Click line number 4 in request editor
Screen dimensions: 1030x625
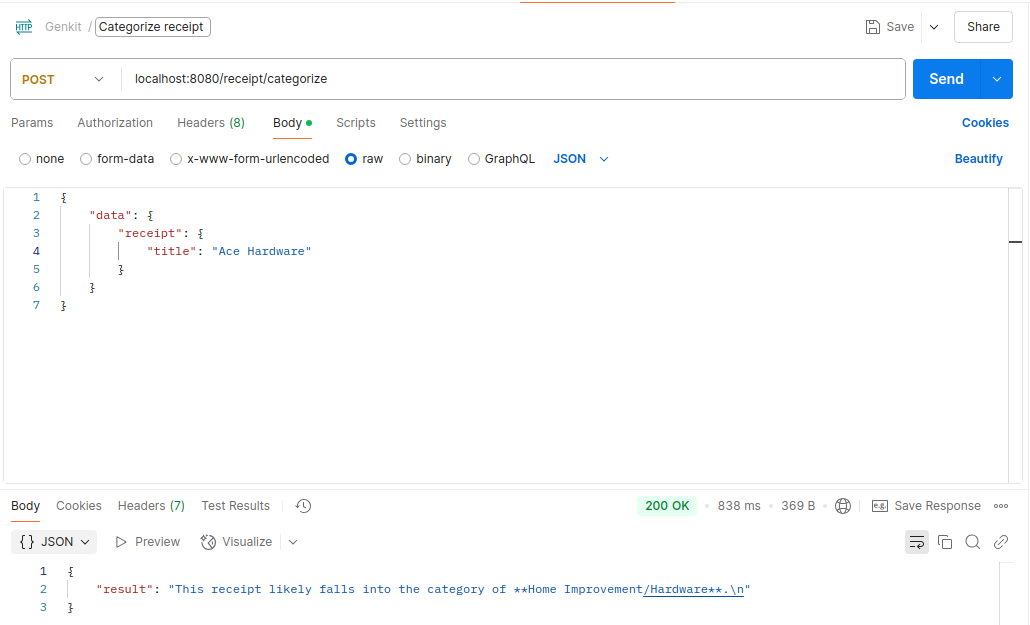(36, 251)
